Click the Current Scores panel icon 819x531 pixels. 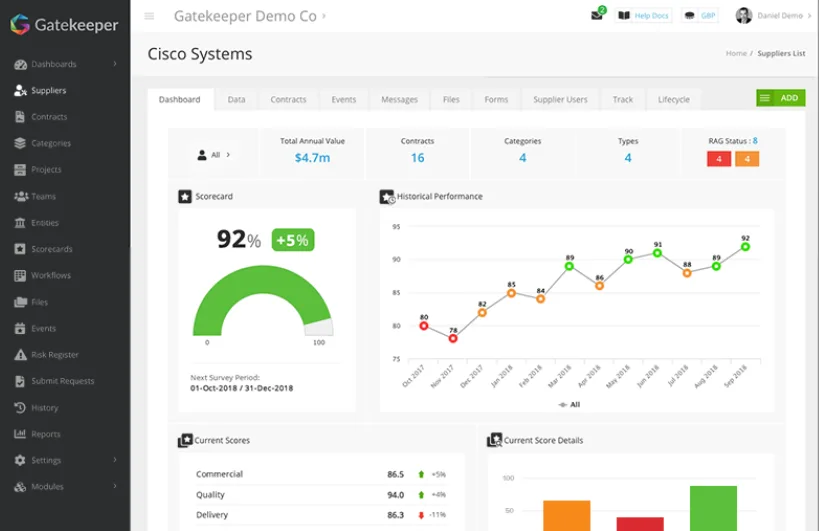tap(185, 441)
